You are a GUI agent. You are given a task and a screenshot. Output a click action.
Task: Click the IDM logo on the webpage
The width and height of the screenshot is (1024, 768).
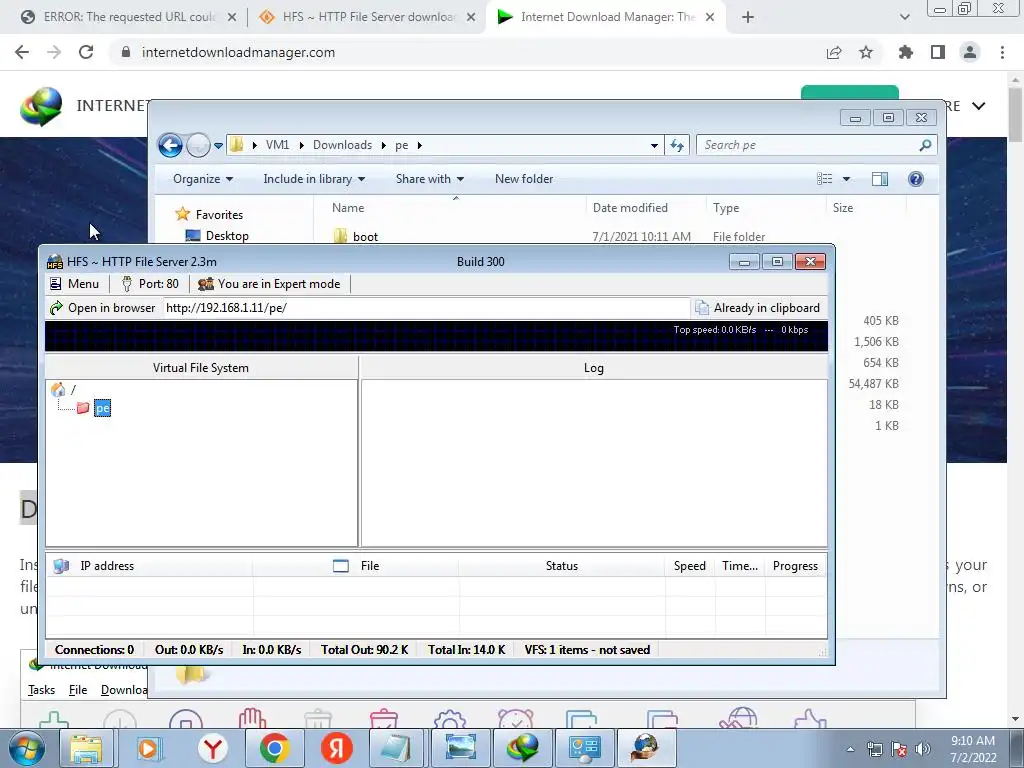pos(40,106)
